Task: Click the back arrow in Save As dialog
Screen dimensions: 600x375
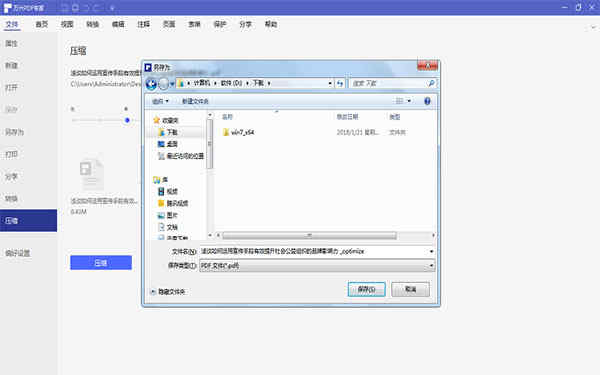Action: point(152,83)
